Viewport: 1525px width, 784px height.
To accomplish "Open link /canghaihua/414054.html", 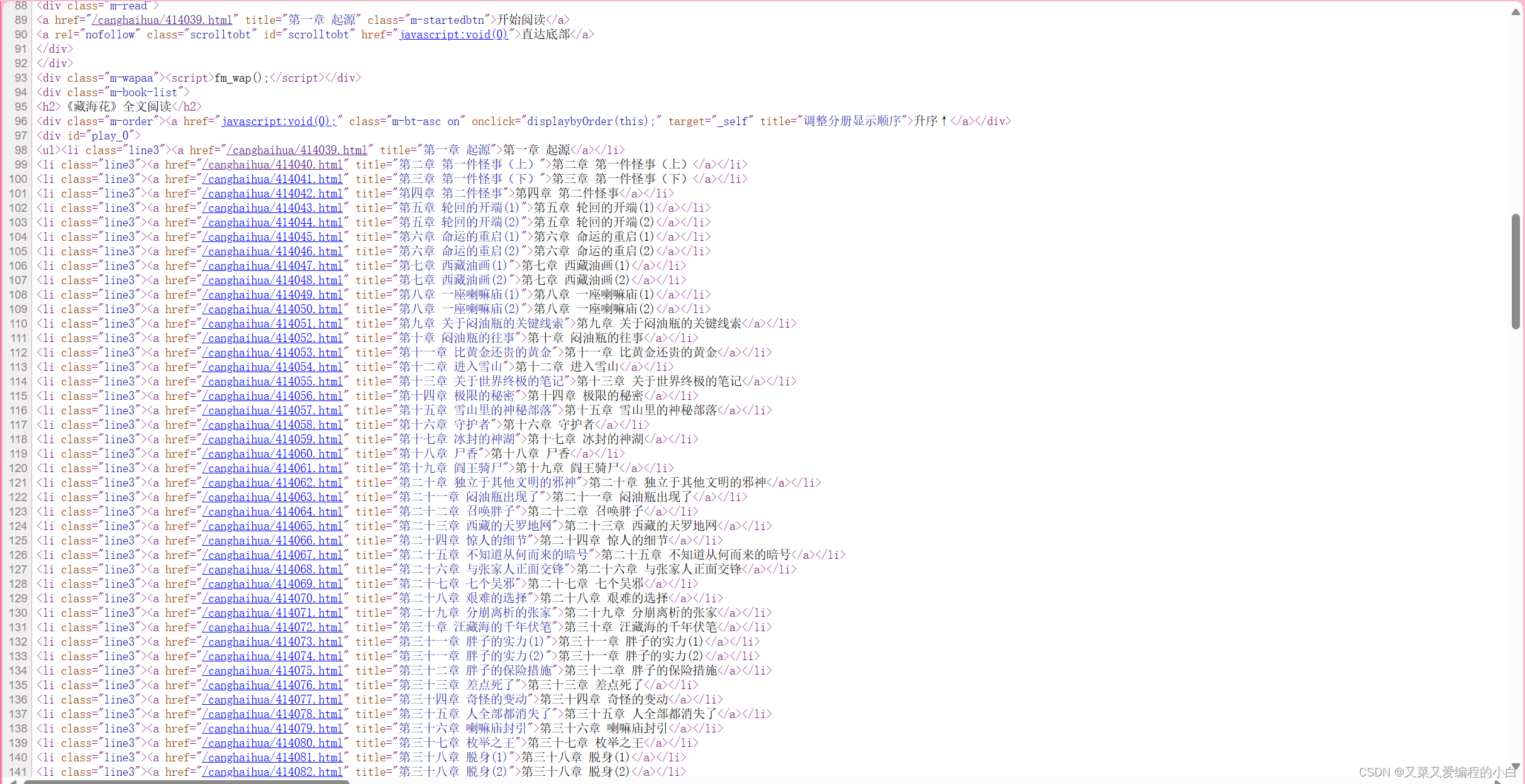I will [x=272, y=367].
